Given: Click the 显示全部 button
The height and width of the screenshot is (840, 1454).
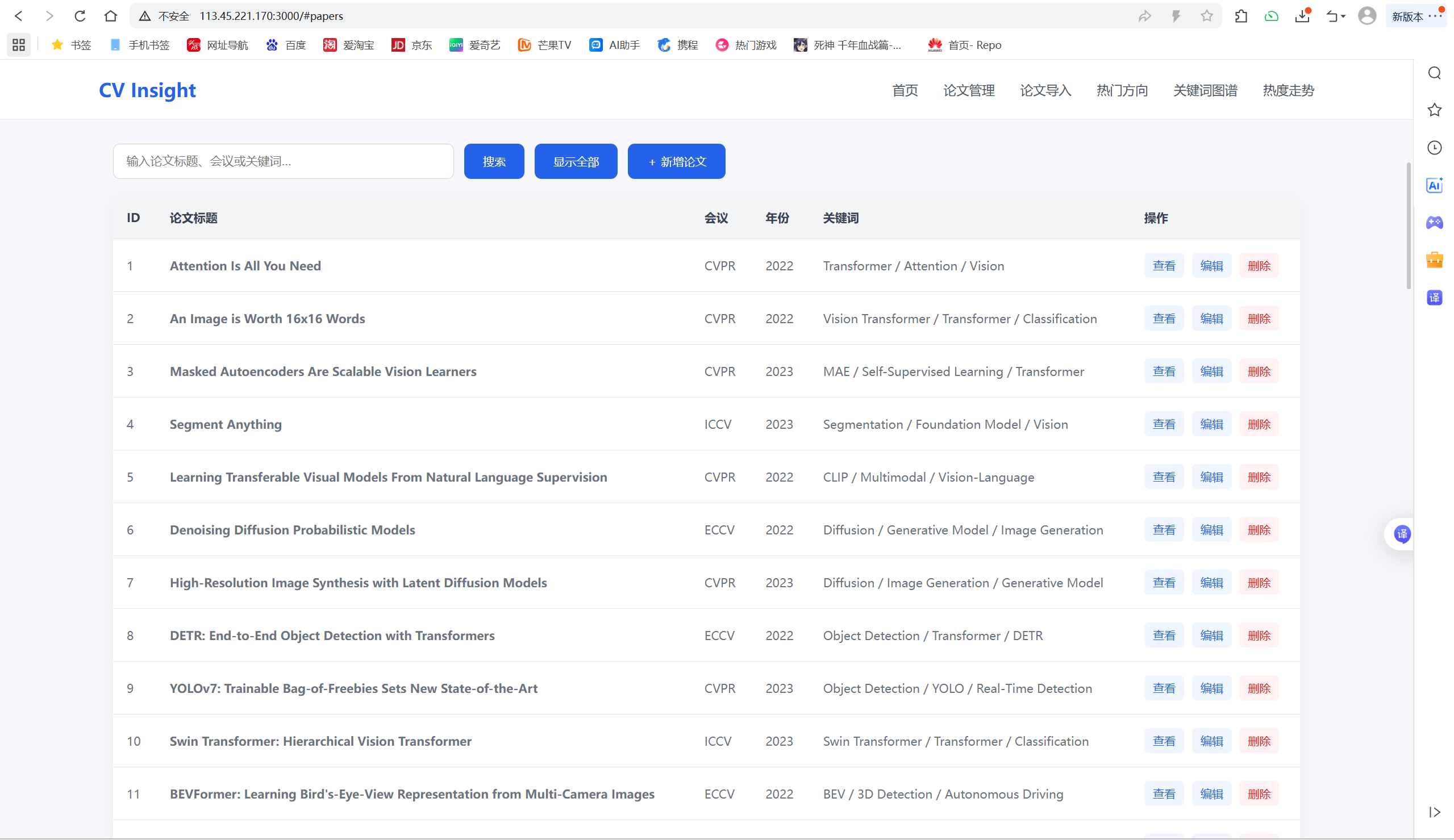Looking at the screenshot, I should [x=576, y=161].
